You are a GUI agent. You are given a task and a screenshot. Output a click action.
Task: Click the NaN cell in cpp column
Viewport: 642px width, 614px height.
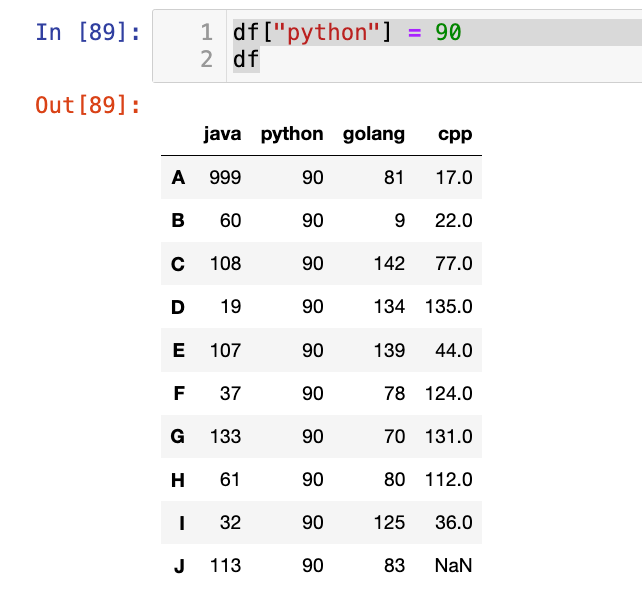tap(453, 566)
